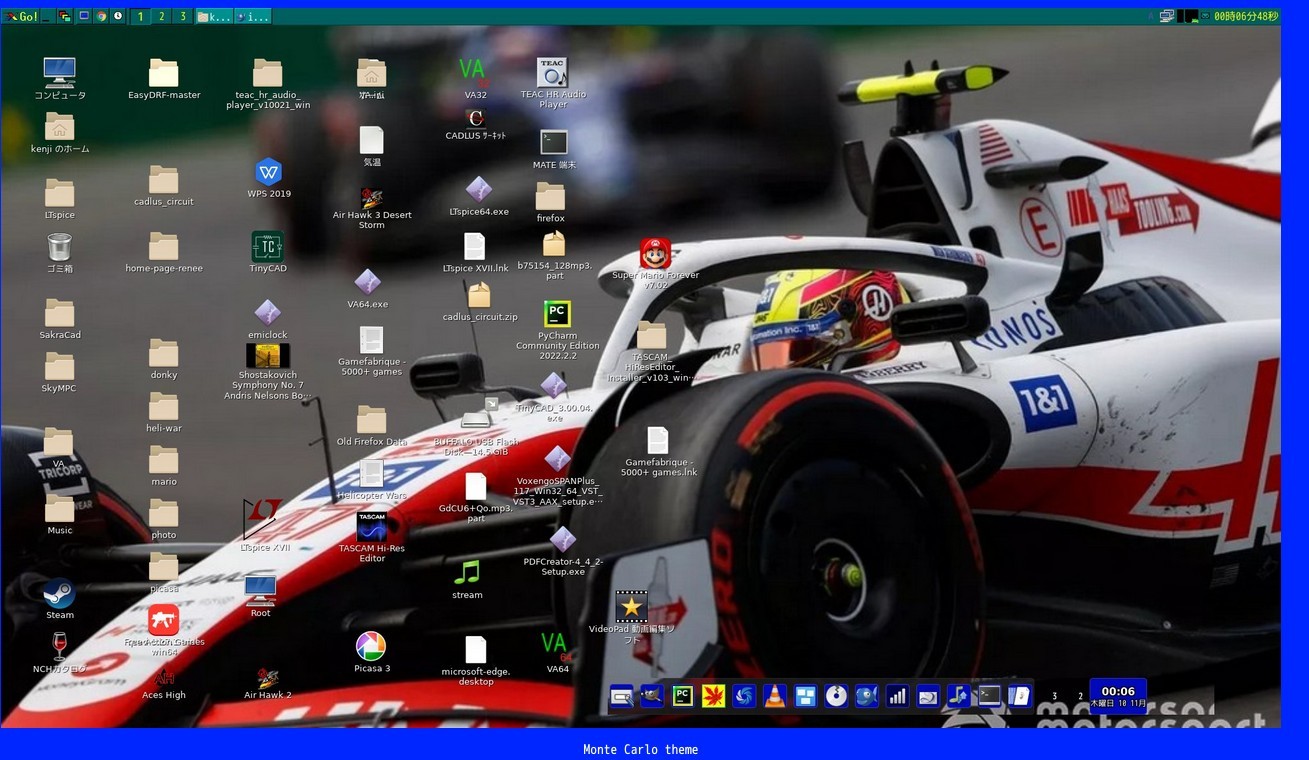Open VLC media player from the dock
Screen dimensions: 1309x760
pyautogui.click(x=775, y=696)
